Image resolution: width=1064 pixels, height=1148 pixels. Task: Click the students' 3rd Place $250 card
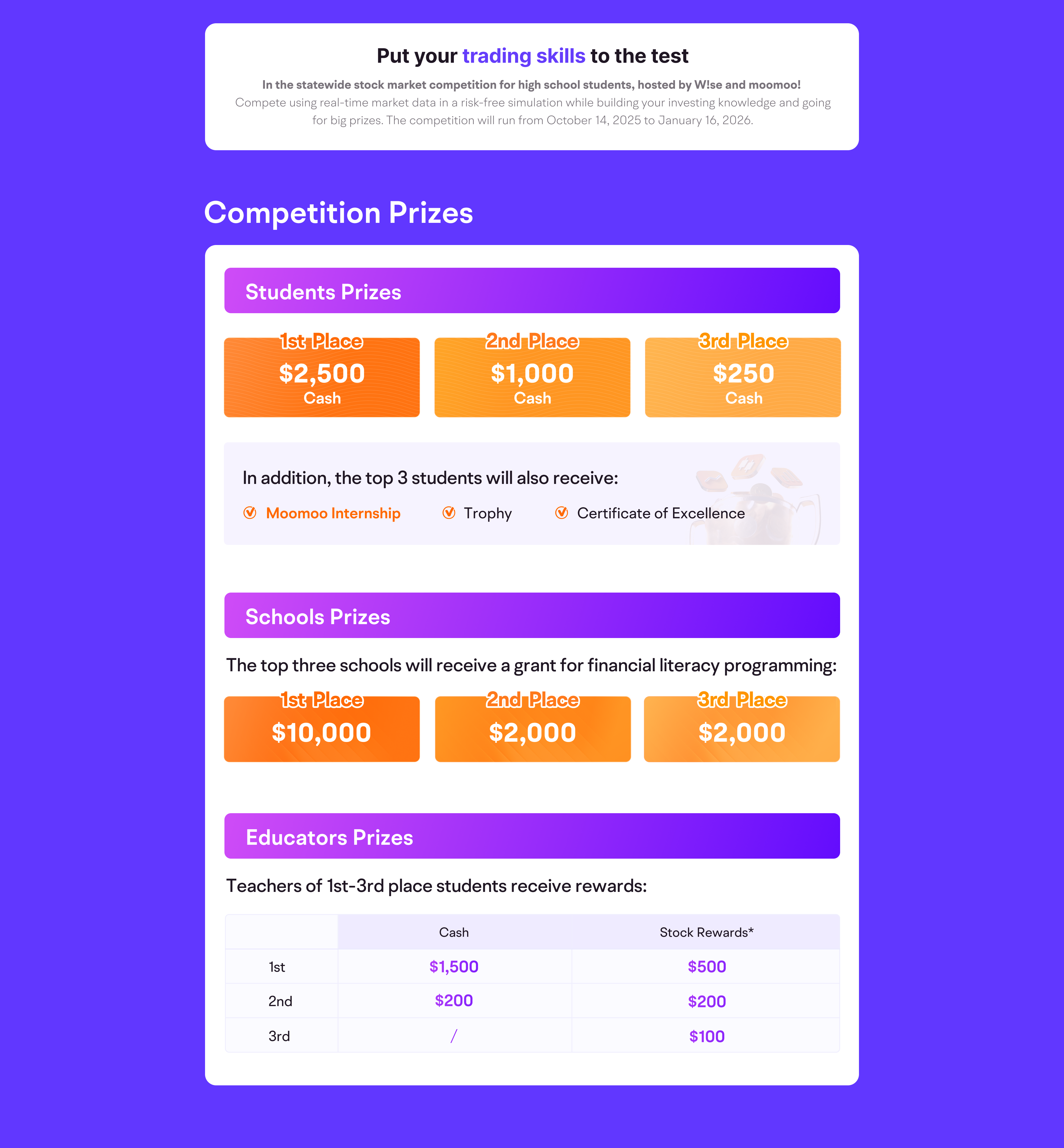(x=743, y=377)
